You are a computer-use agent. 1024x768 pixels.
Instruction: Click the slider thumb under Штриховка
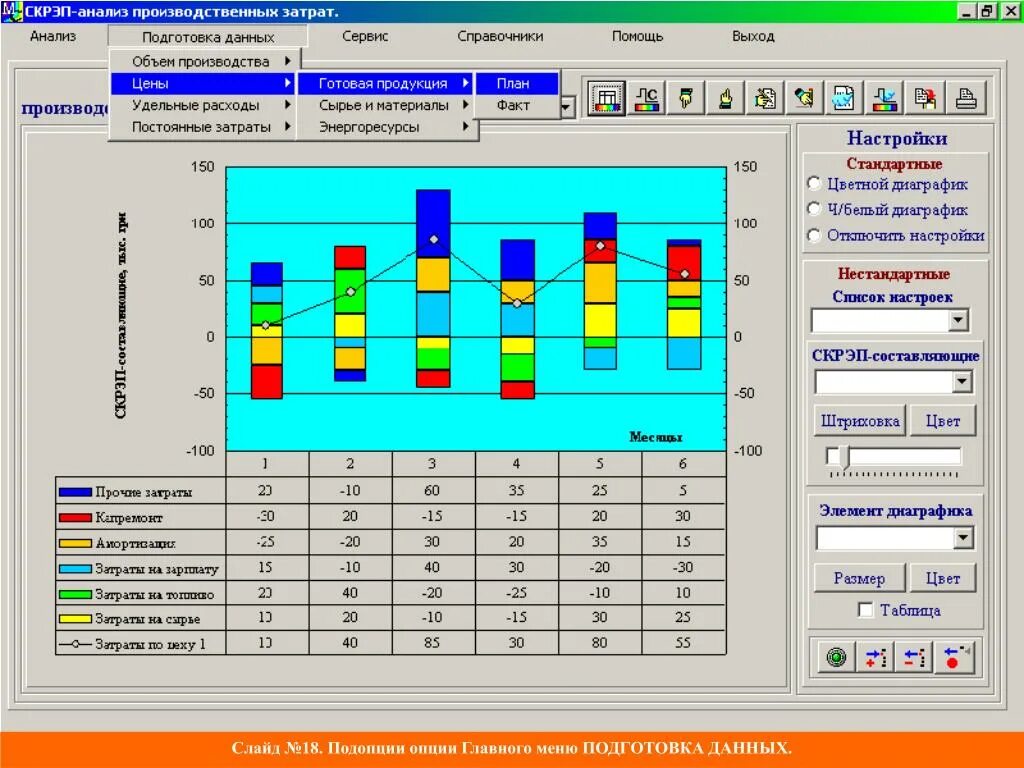[x=844, y=457]
